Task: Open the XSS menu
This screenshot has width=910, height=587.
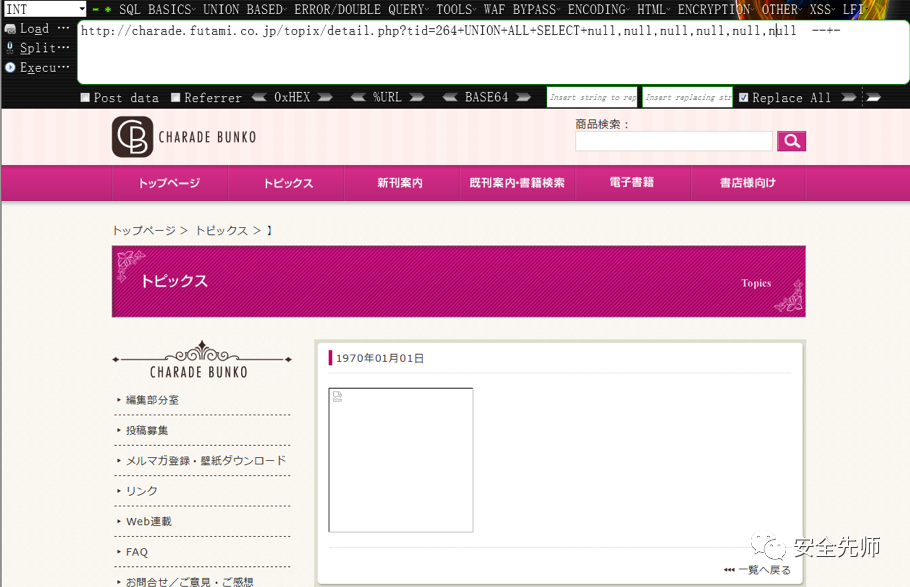Action: point(822,10)
